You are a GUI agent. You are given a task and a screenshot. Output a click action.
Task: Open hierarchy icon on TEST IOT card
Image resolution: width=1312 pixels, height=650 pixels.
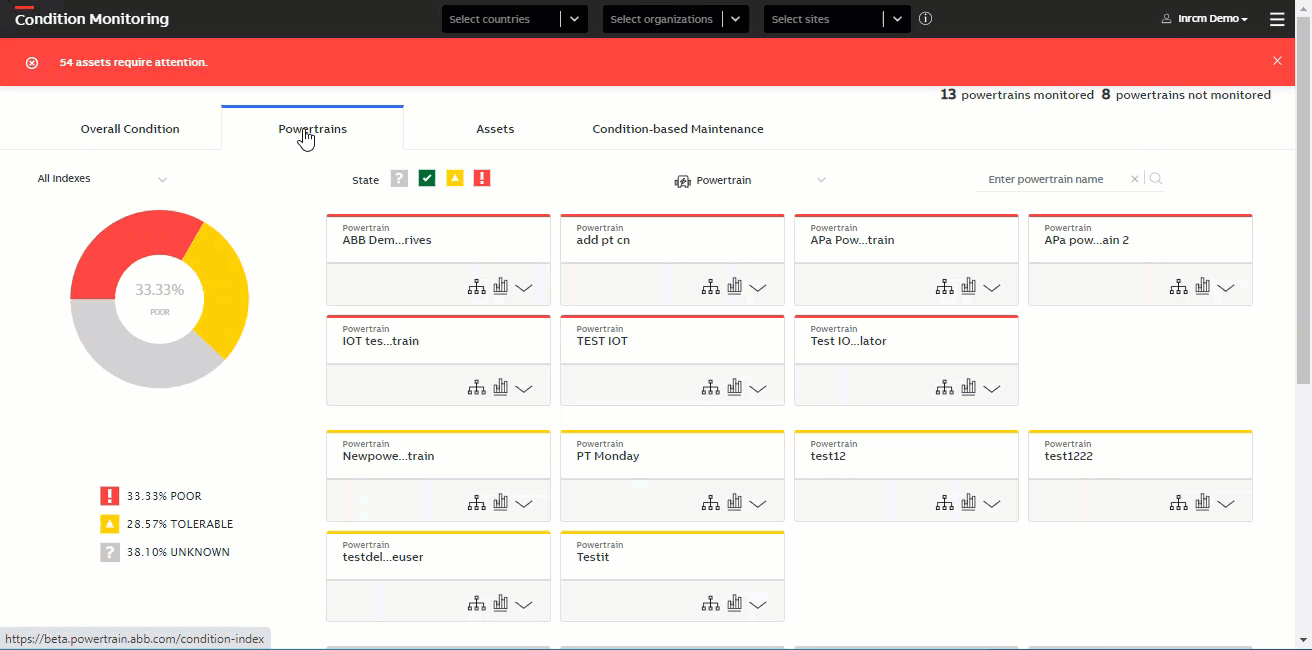point(710,388)
